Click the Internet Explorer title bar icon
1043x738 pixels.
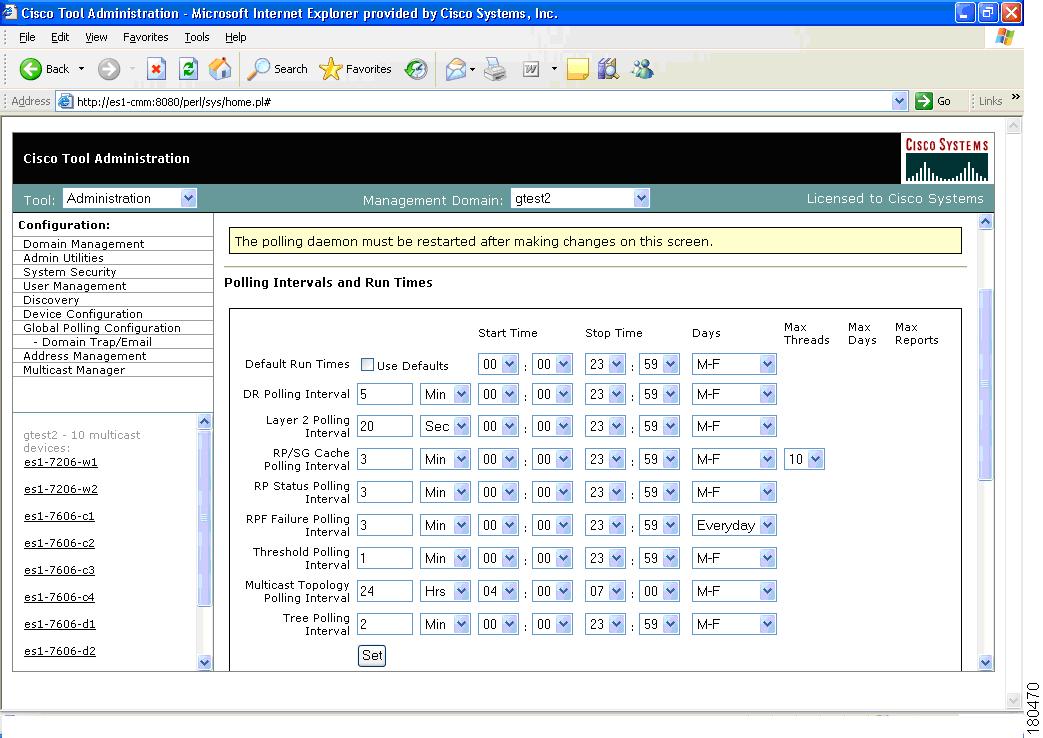point(9,13)
